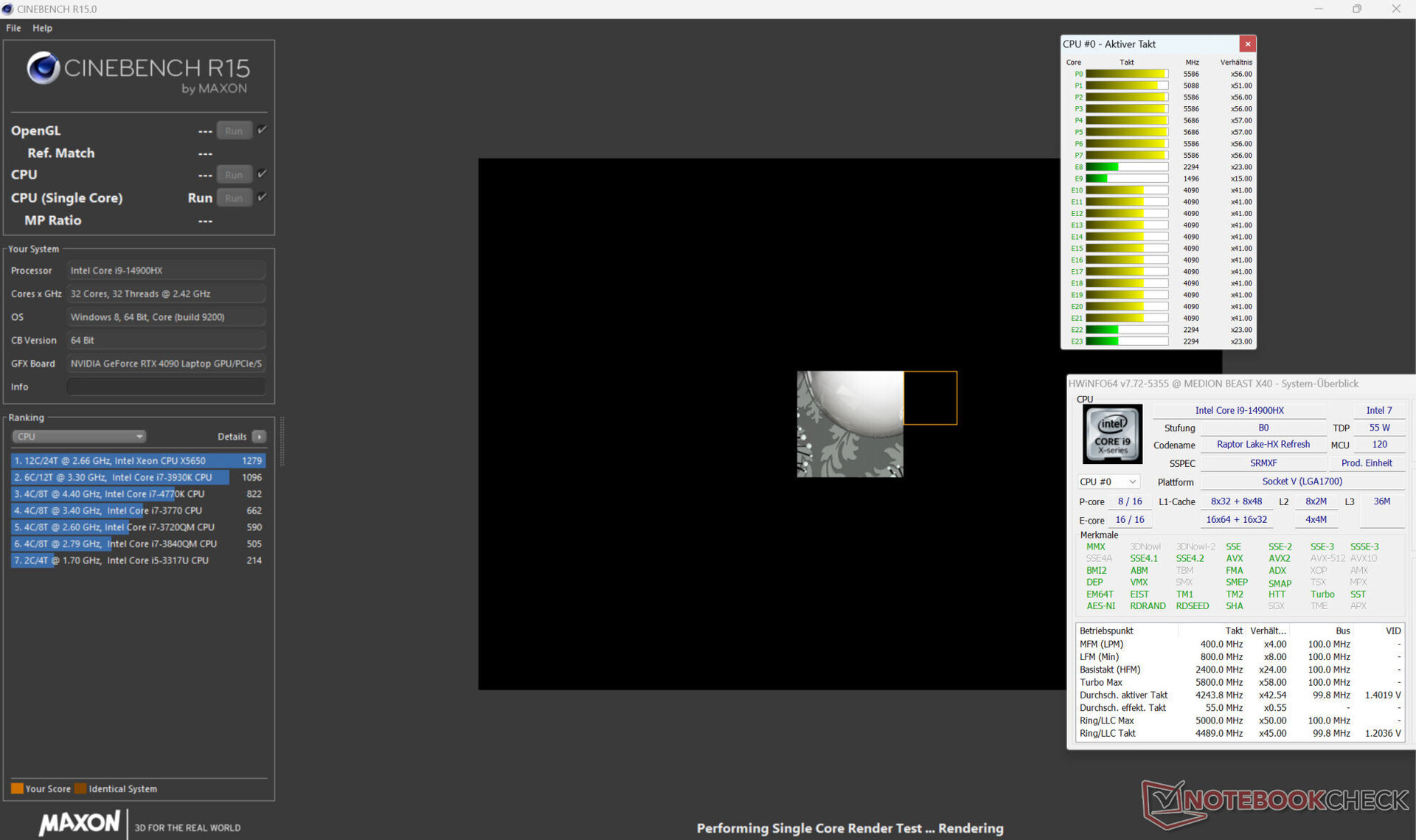
Task: Open the File menu
Action: point(13,28)
